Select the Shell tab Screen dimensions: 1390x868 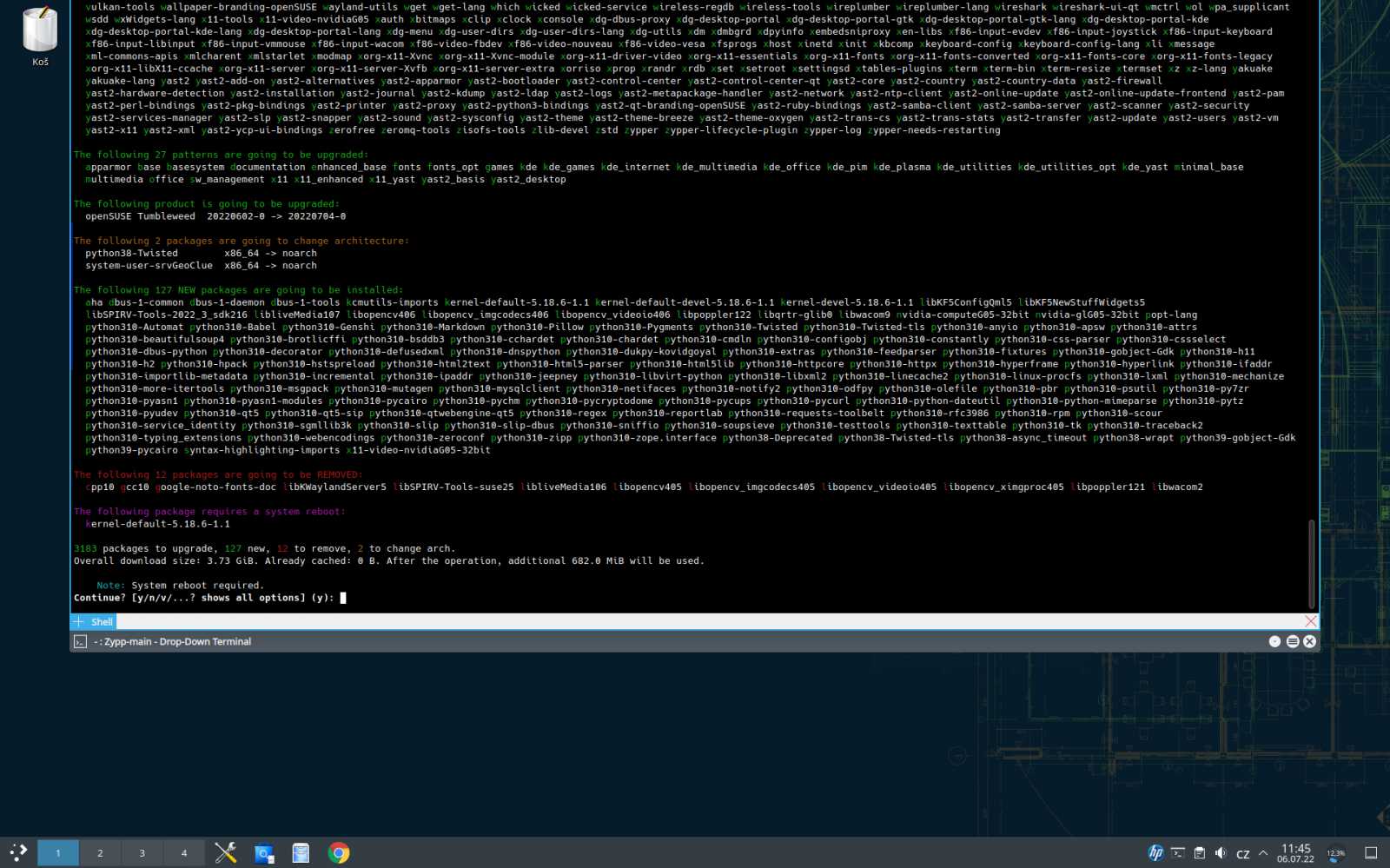click(x=103, y=622)
